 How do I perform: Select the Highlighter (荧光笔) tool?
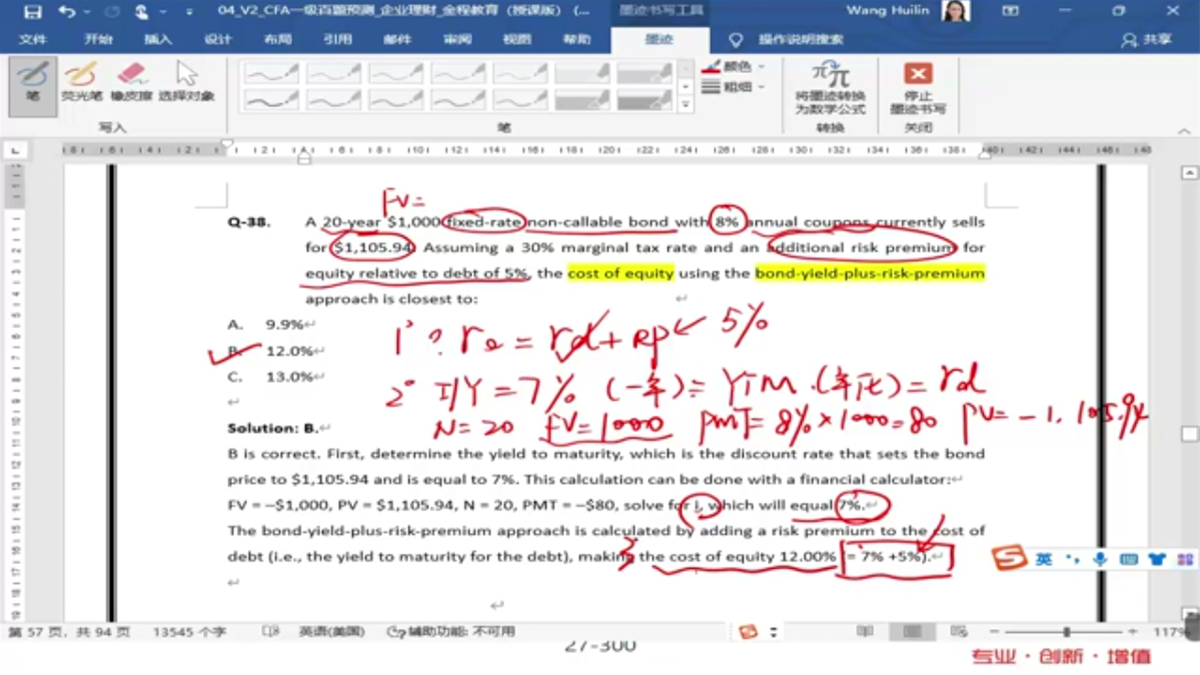pyautogui.click(x=81, y=83)
